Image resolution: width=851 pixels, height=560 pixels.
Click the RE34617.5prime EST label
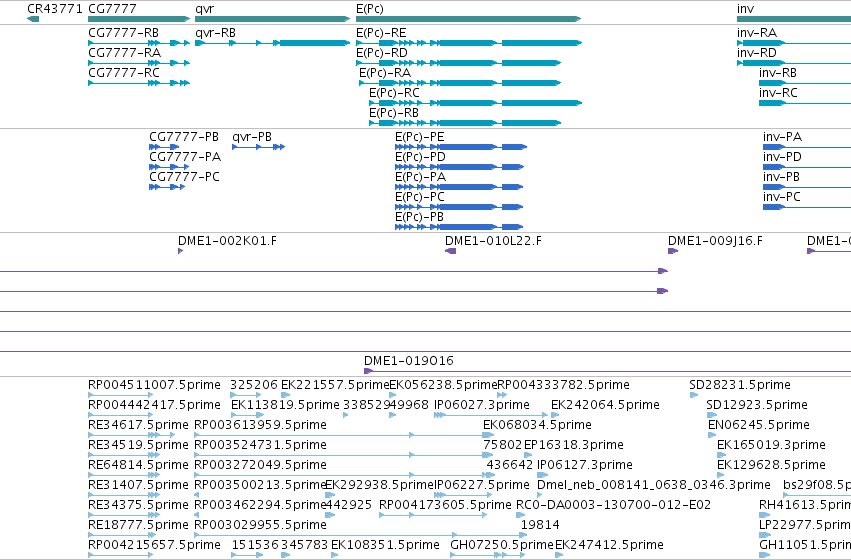(x=138, y=425)
